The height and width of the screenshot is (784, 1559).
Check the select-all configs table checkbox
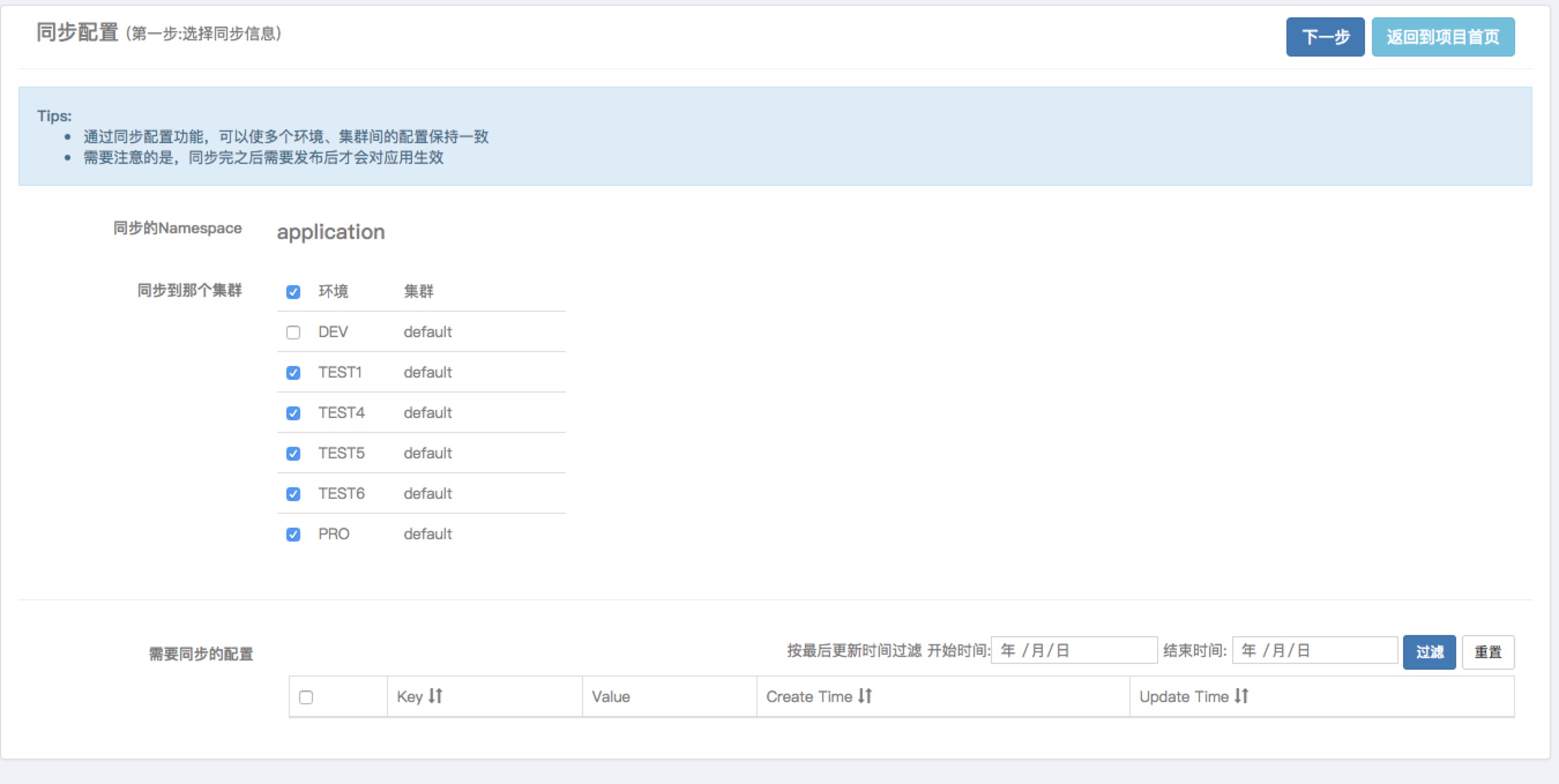[306, 697]
